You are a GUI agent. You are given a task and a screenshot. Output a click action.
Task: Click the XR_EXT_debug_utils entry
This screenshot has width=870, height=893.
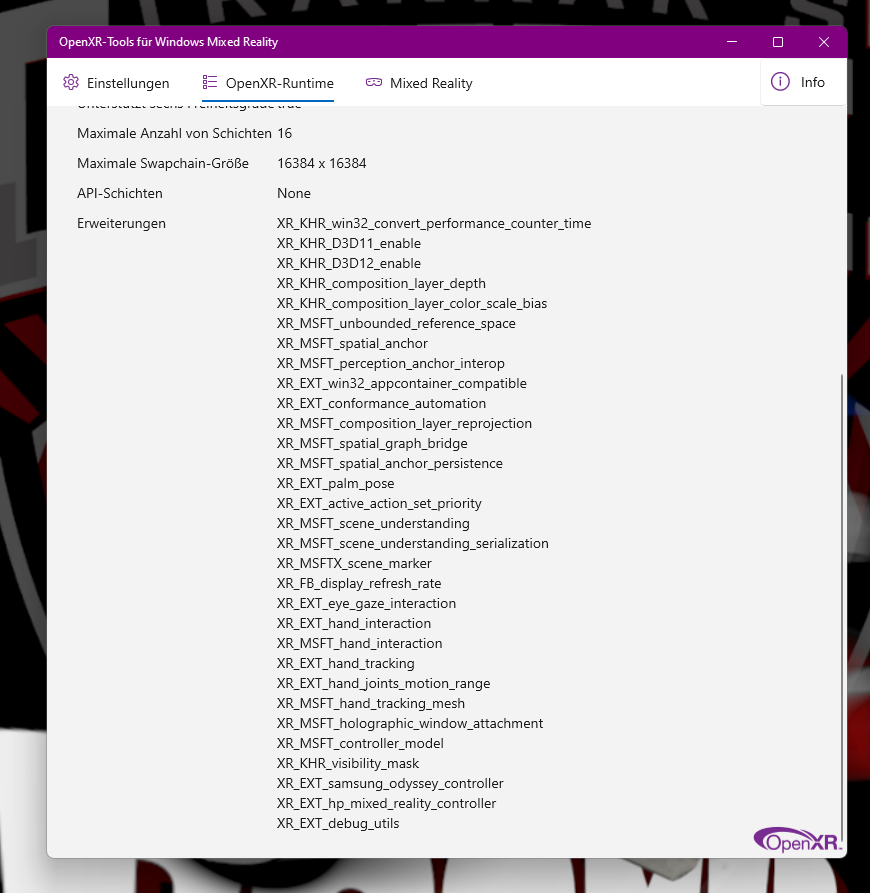338,824
